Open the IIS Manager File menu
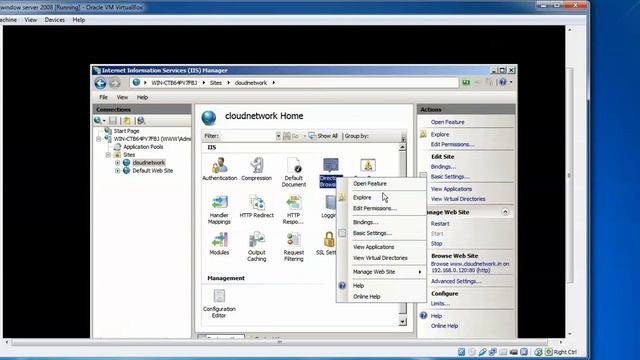 tap(103, 97)
